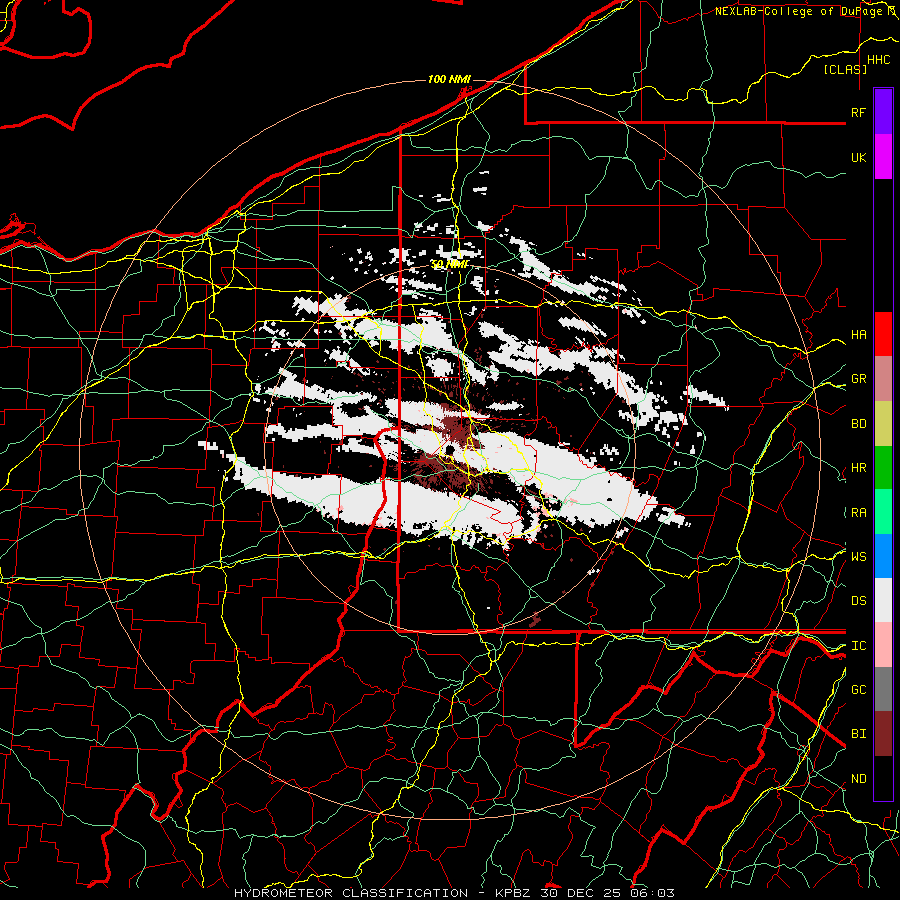Click the 'BD' legend label
Screen dimensions: 900x900
click(x=858, y=424)
